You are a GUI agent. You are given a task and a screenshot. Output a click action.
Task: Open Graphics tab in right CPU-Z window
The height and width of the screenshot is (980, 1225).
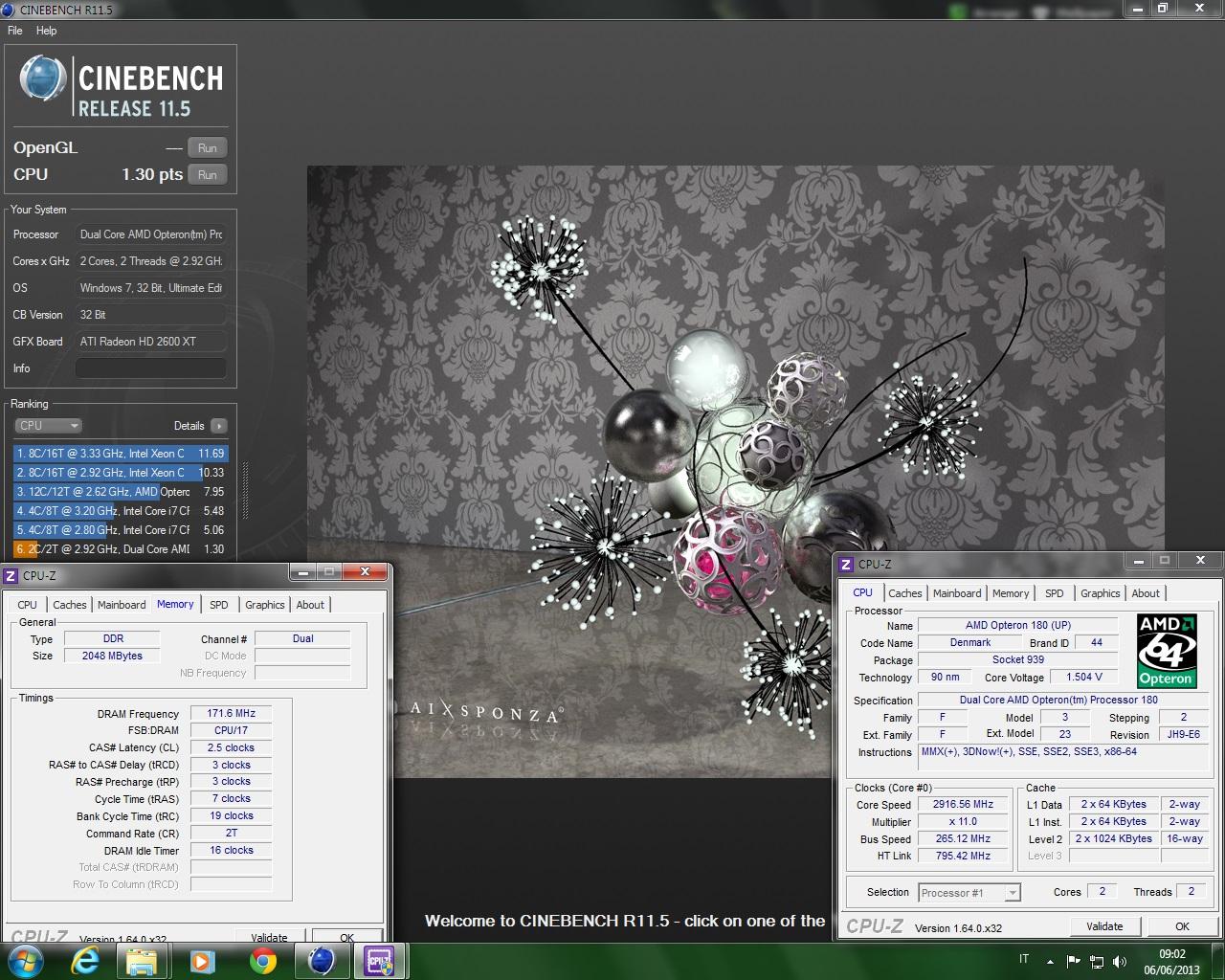(x=1101, y=593)
